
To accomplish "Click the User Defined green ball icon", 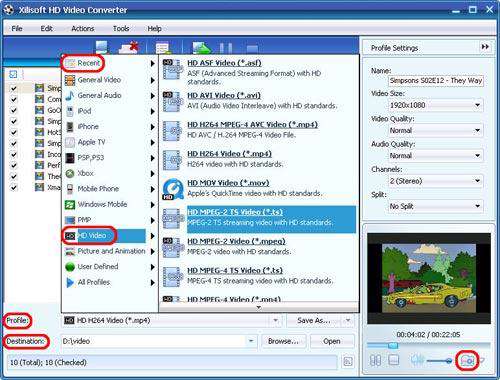I will (x=70, y=267).
